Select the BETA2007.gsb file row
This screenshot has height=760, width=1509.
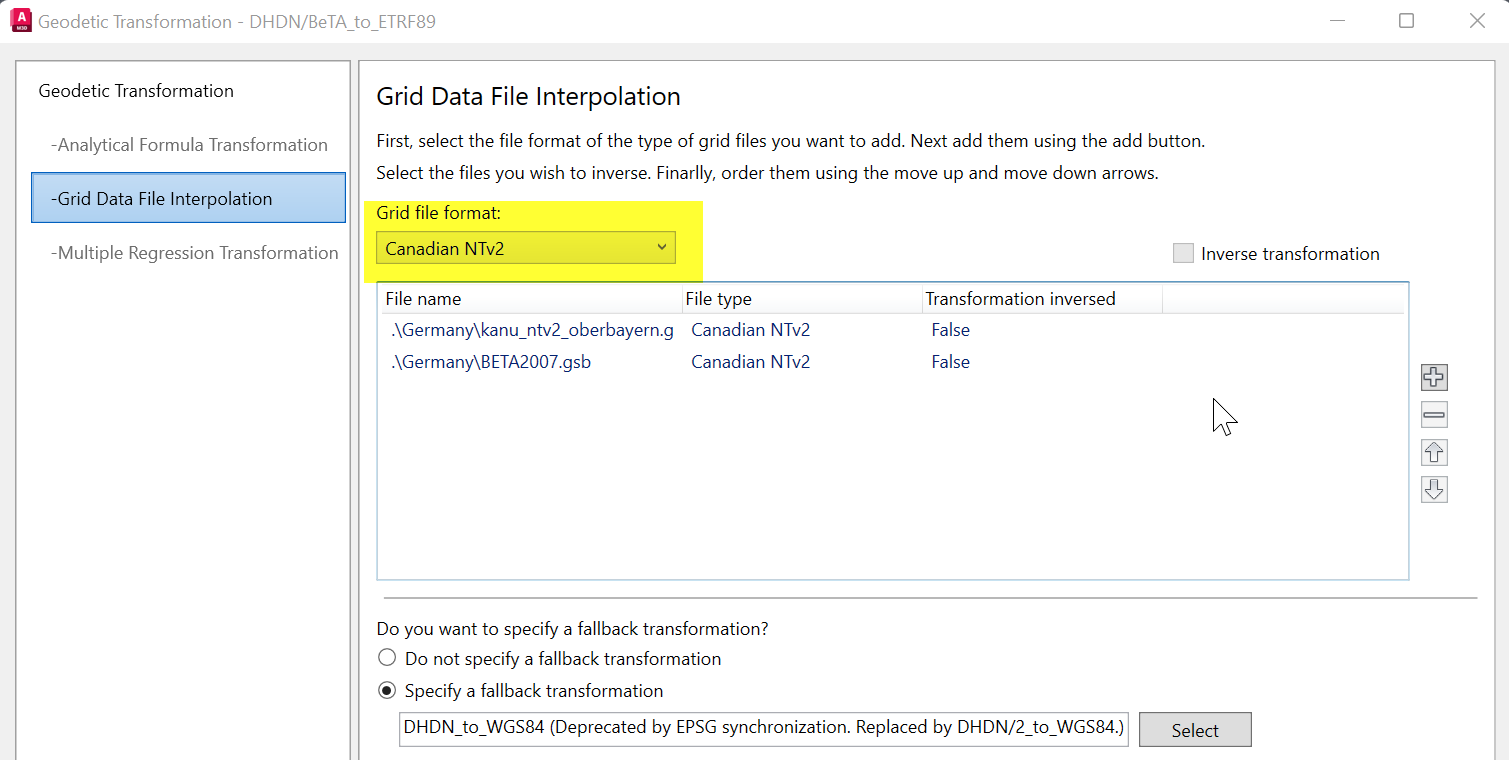tap(491, 362)
